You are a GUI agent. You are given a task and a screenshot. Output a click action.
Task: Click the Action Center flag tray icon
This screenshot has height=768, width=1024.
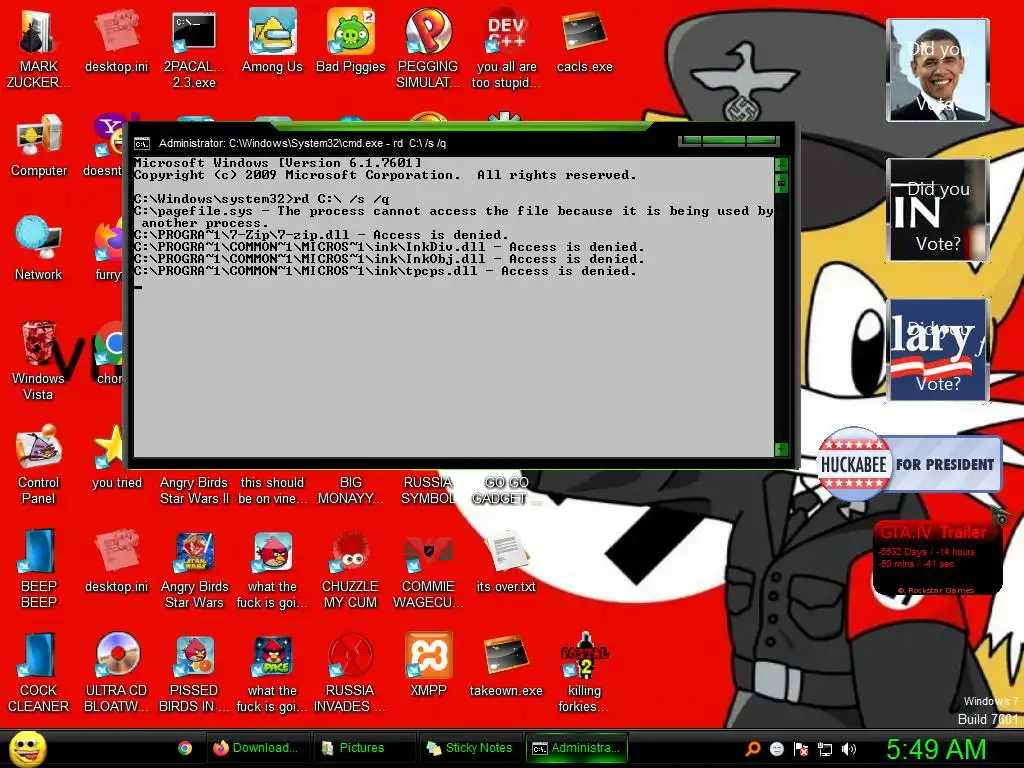(x=801, y=749)
